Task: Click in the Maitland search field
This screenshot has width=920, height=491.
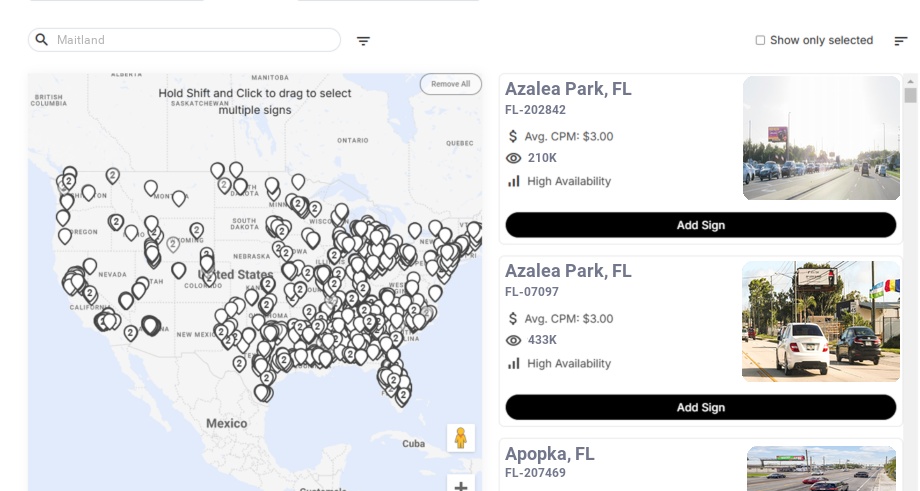Action: (190, 40)
